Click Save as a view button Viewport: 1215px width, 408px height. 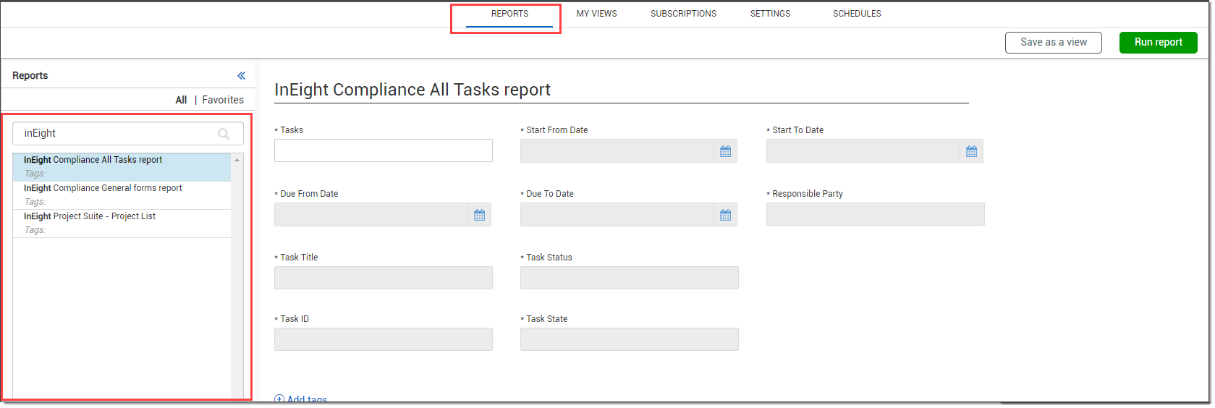click(x=1053, y=42)
